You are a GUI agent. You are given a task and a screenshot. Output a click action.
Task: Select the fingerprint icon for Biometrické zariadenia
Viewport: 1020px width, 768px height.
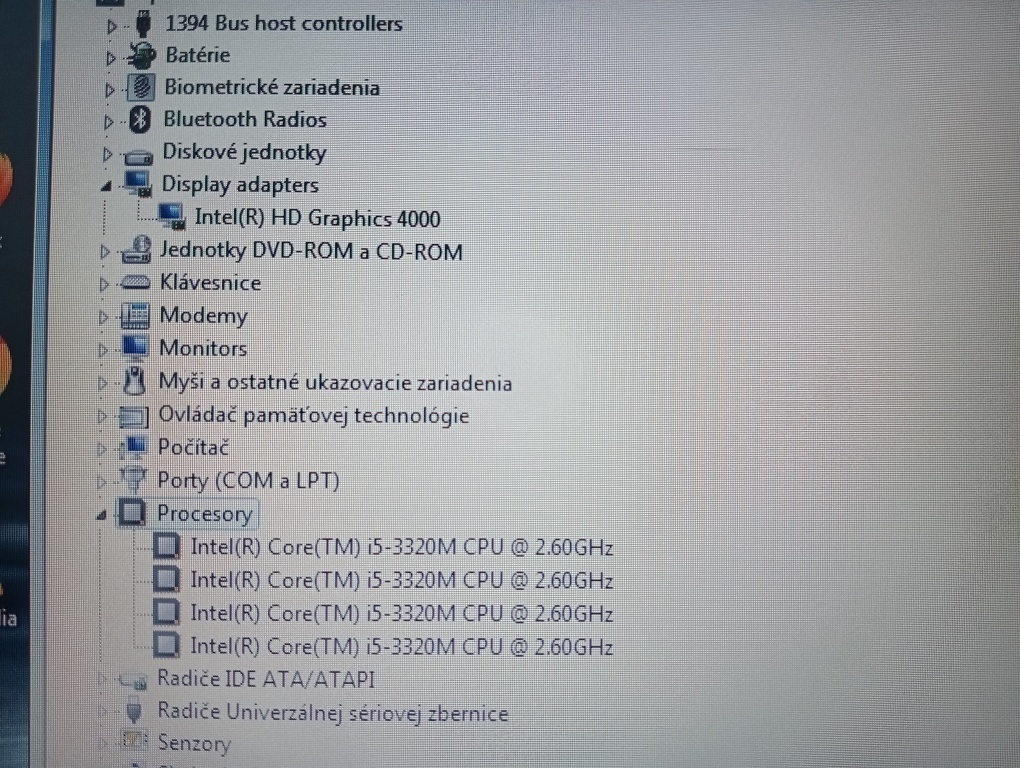140,87
